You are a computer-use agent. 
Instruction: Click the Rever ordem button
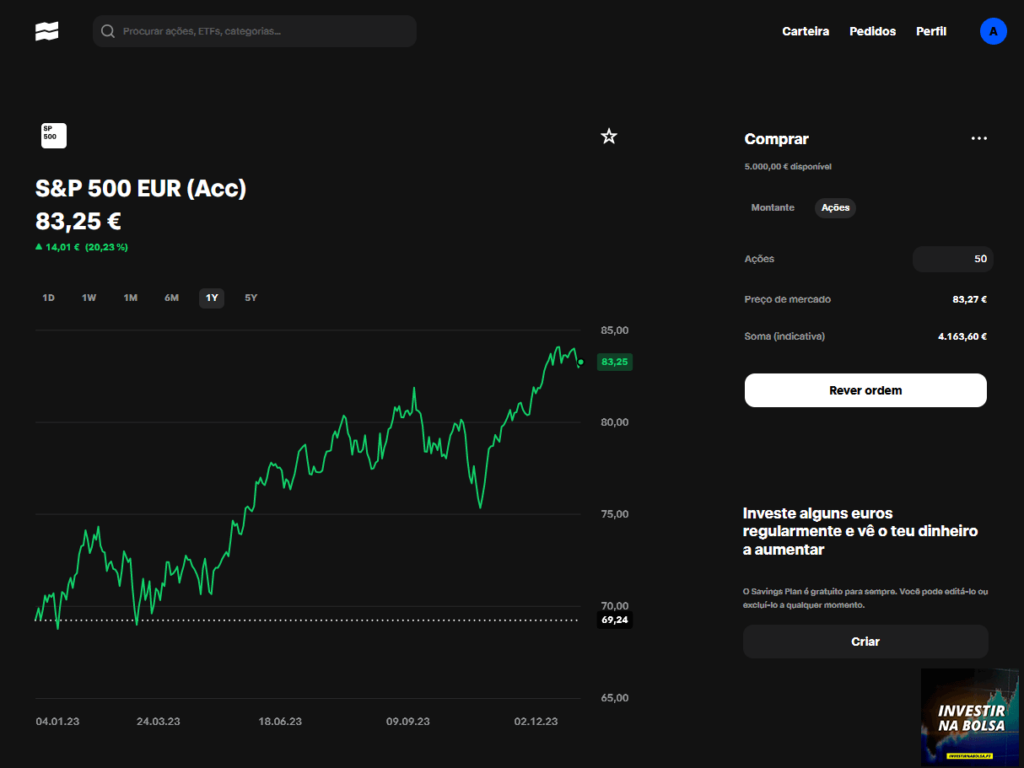(x=865, y=391)
